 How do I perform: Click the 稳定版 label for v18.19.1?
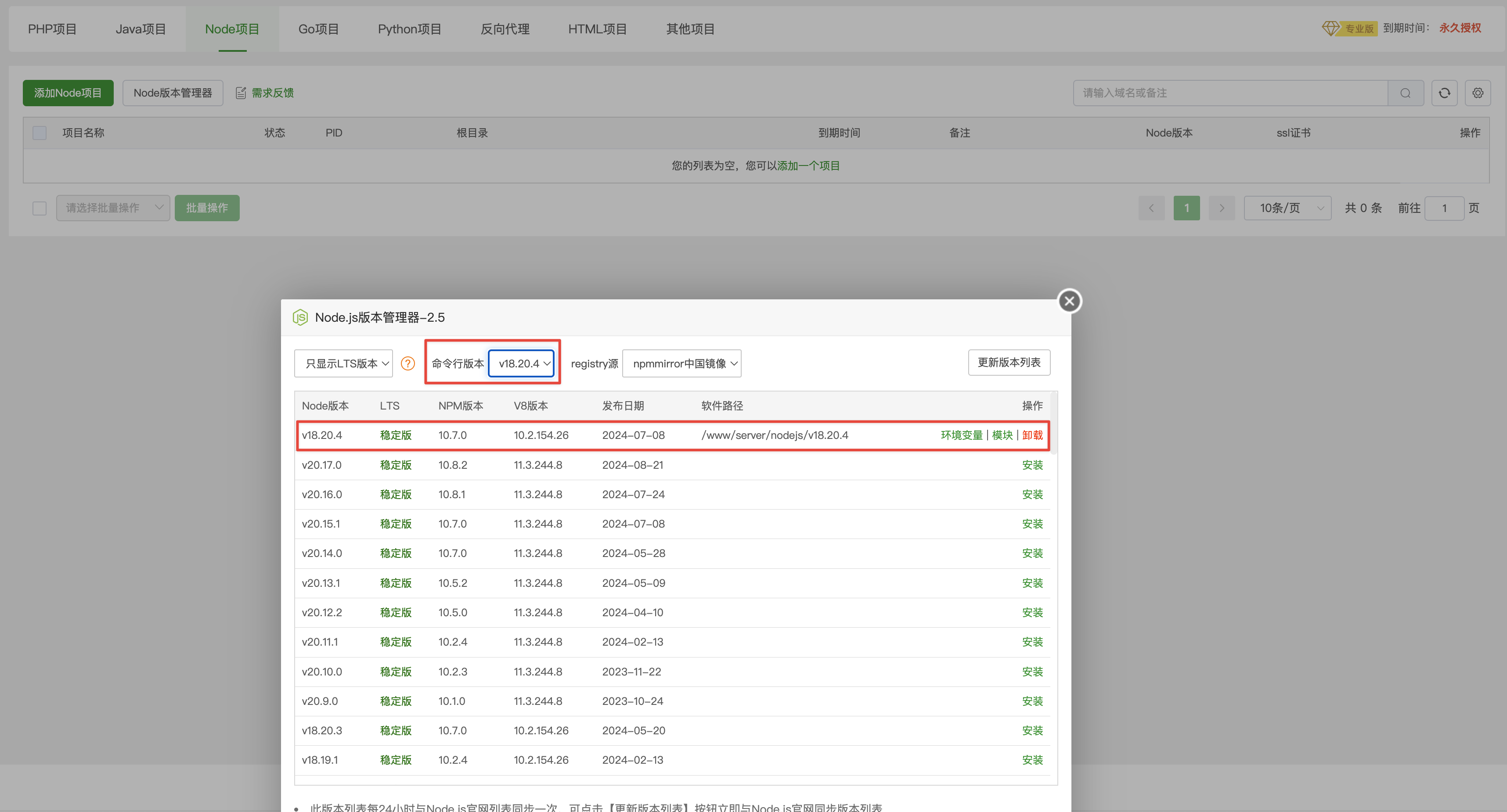point(396,760)
